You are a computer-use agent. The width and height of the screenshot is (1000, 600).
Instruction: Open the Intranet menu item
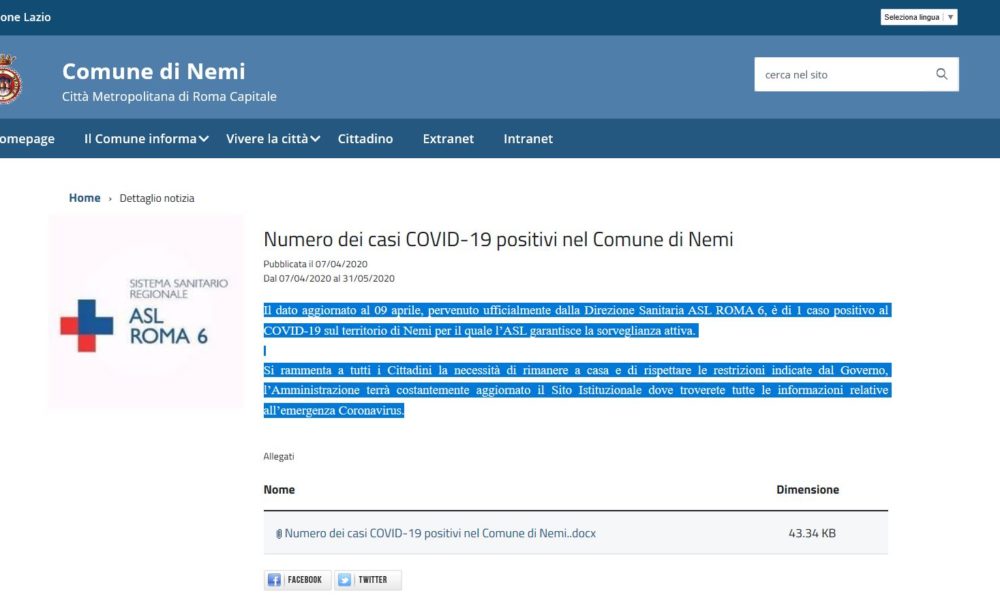point(528,138)
